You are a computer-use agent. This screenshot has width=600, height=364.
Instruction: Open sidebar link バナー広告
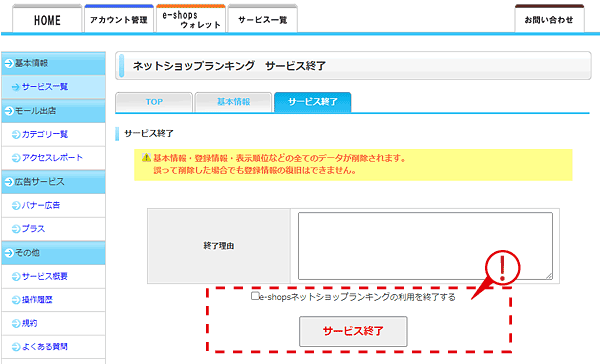[41, 206]
